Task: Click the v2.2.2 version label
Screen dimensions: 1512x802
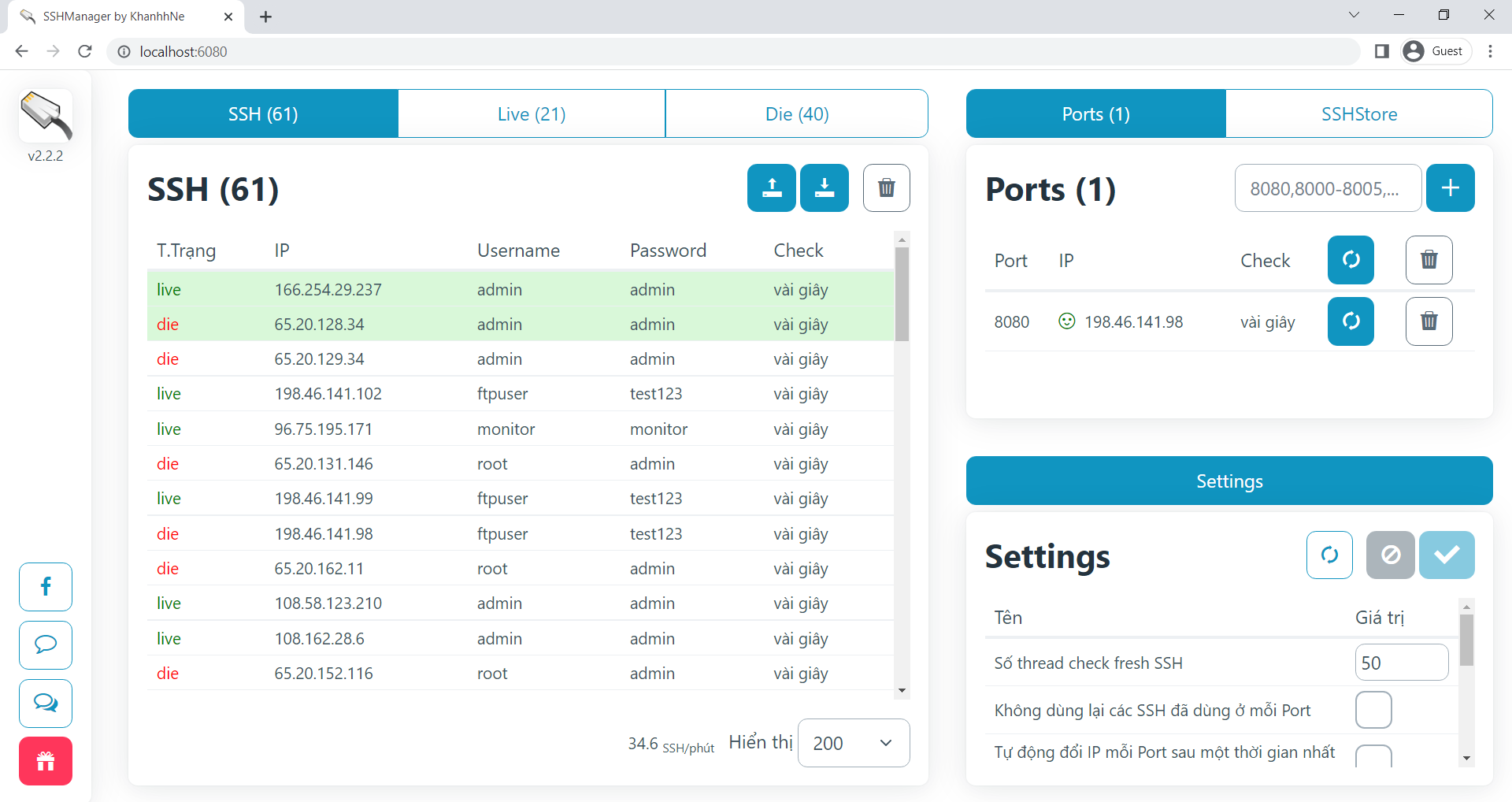Action: [46, 156]
